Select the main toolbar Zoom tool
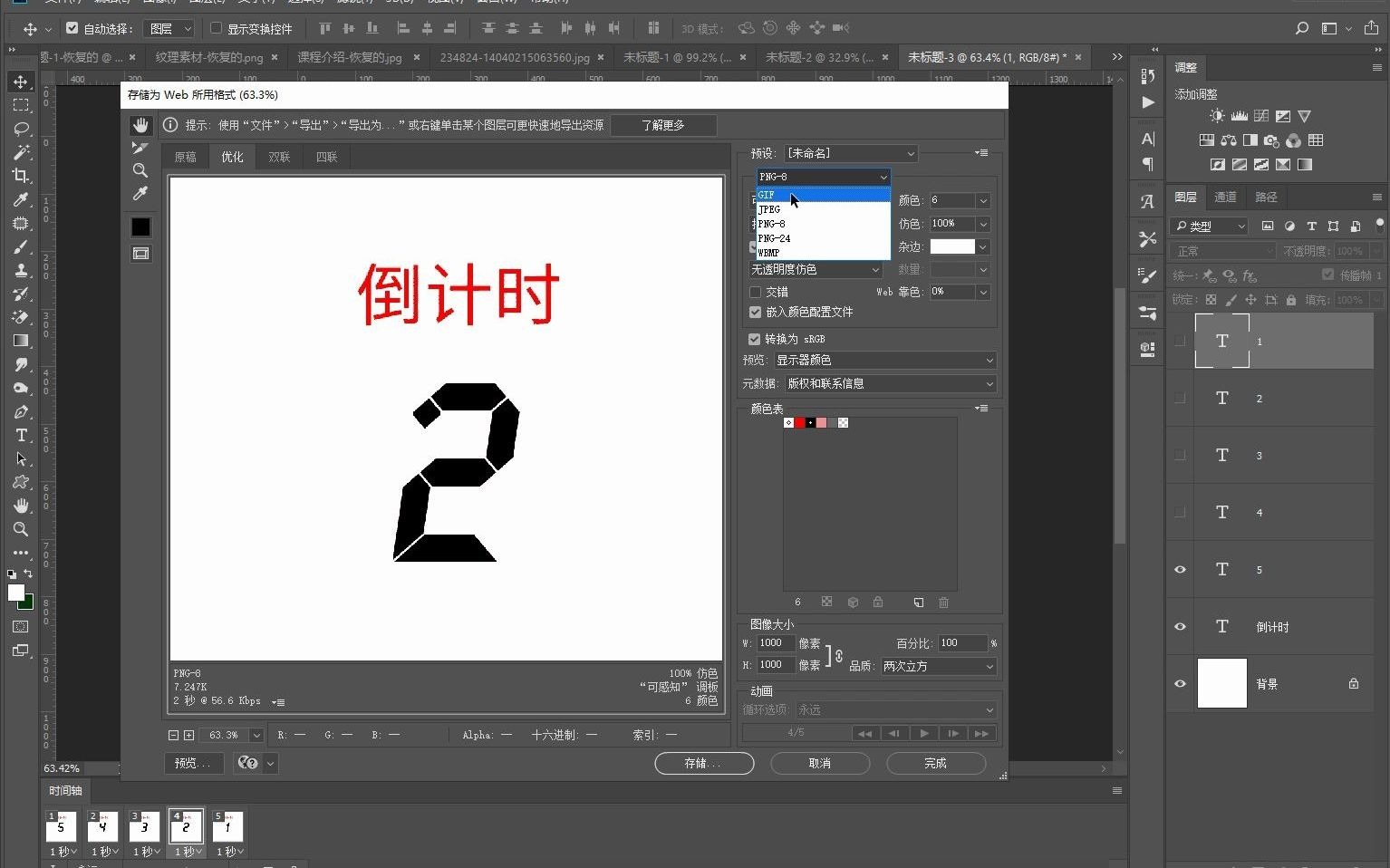1390x868 pixels. click(21, 529)
